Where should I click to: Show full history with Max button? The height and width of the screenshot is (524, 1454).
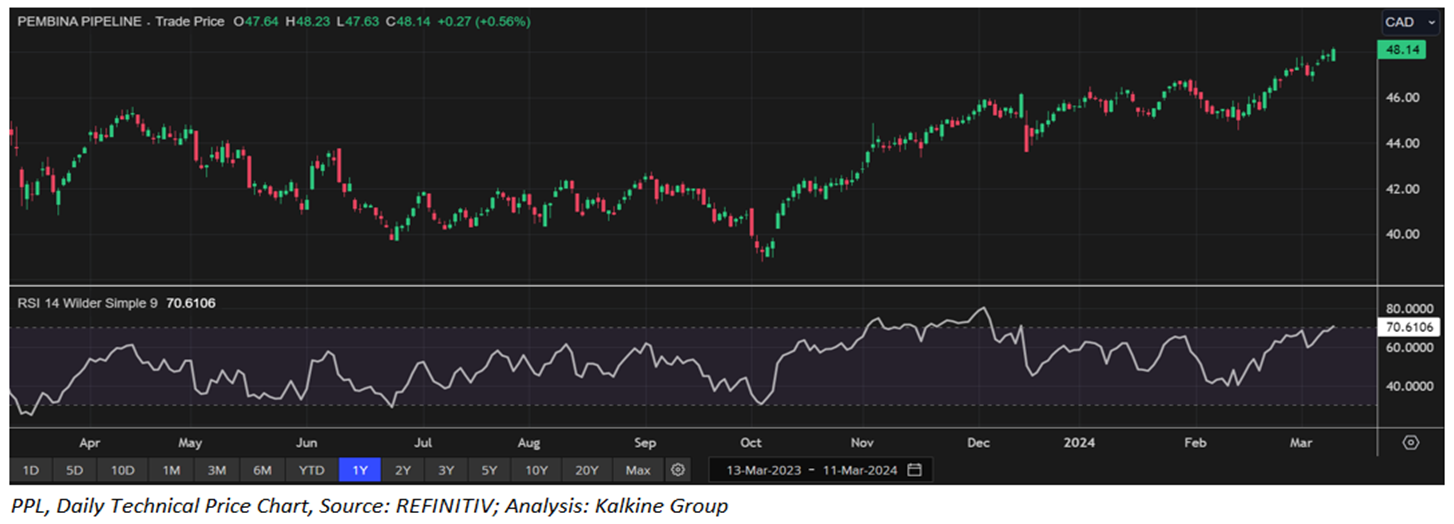[637, 470]
